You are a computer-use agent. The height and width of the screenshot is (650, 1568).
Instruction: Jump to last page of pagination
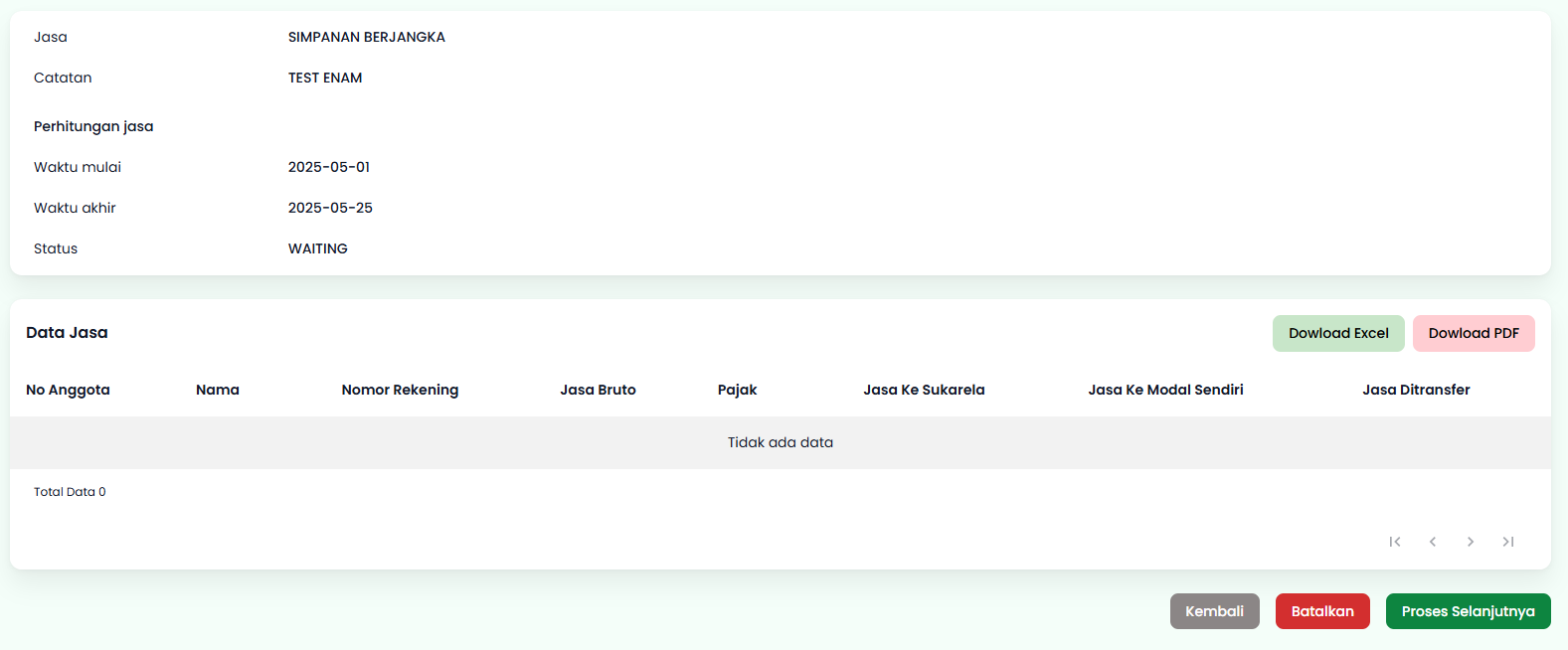click(x=1508, y=542)
